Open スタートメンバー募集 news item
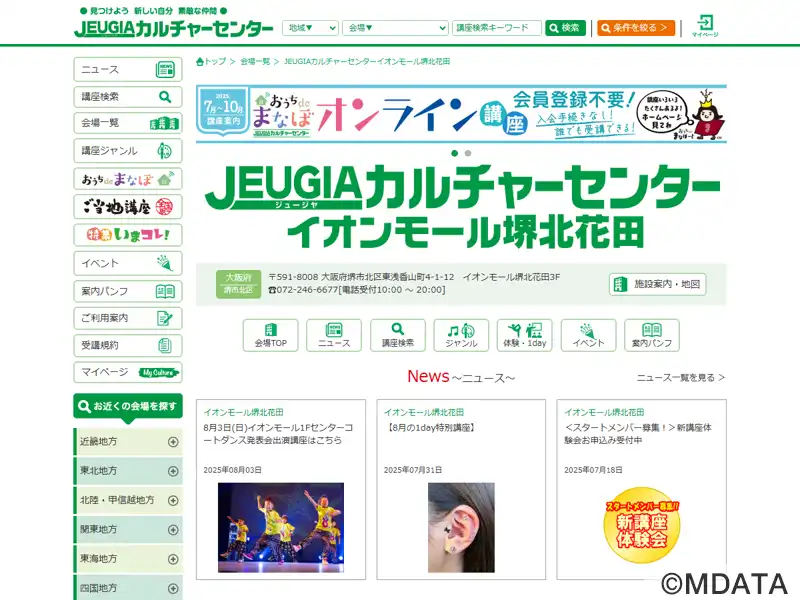Image resolution: width=800 pixels, height=600 pixels. (x=638, y=434)
